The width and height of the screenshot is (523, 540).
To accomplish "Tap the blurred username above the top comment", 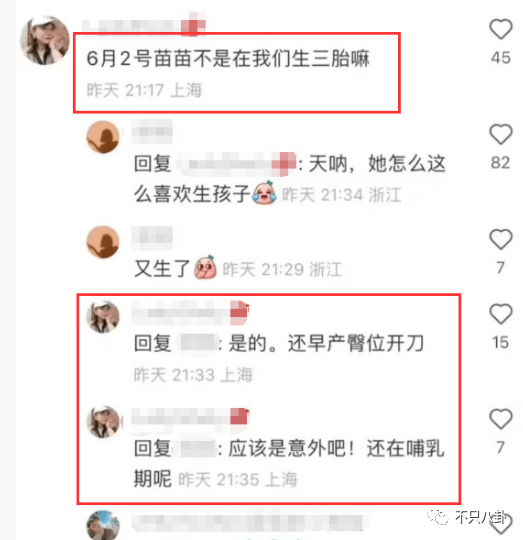I will 144,25.
